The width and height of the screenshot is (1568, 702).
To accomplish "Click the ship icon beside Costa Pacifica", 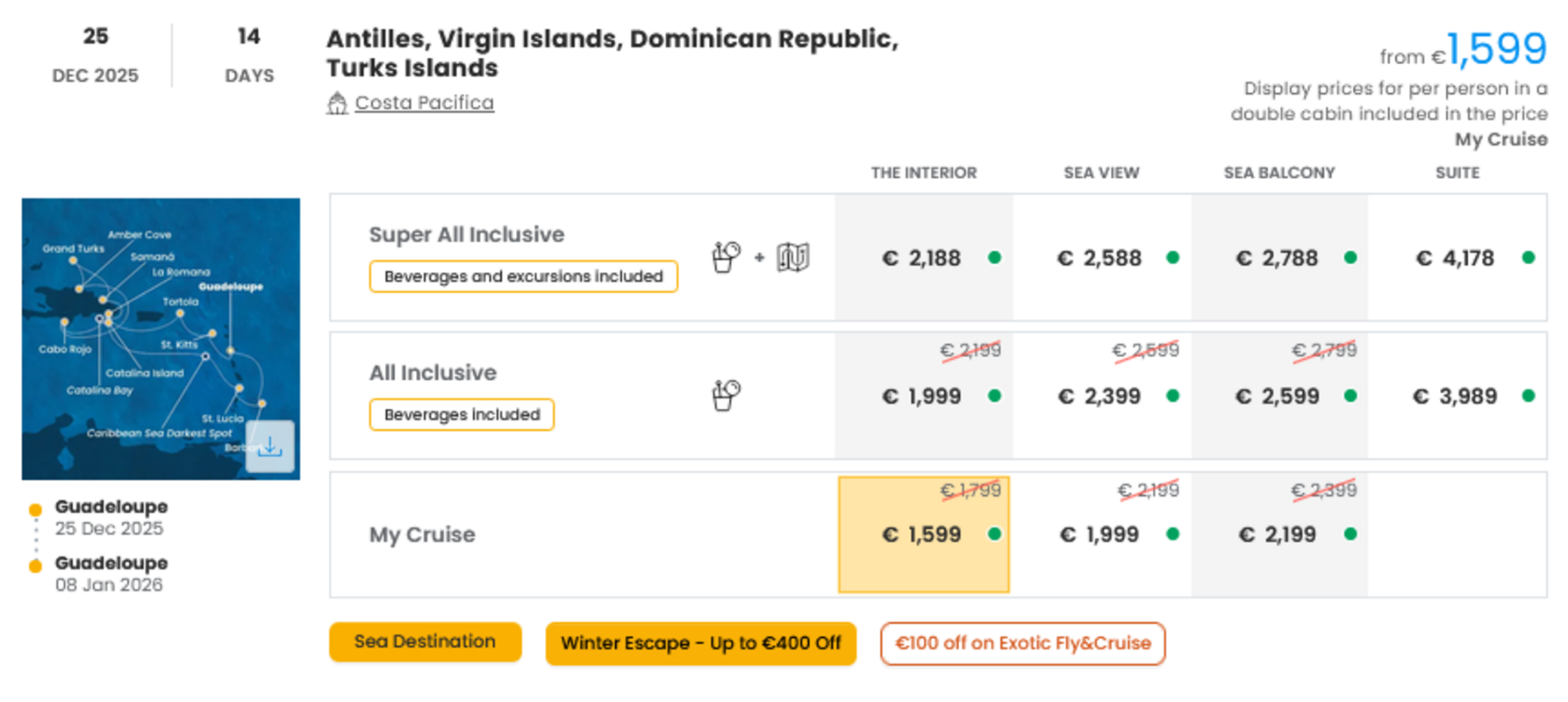I will click(337, 104).
